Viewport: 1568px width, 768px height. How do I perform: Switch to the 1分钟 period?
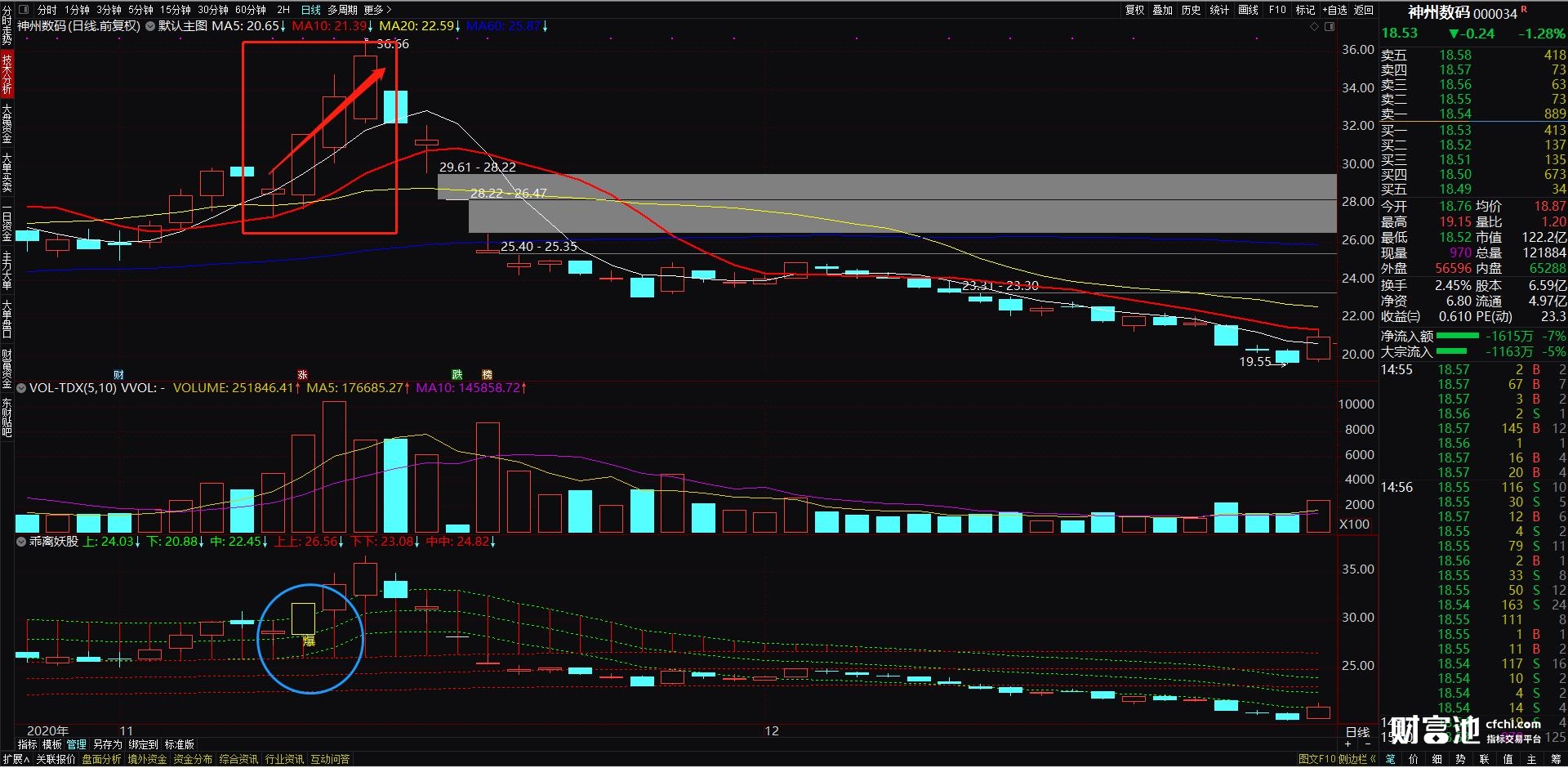coord(78,10)
